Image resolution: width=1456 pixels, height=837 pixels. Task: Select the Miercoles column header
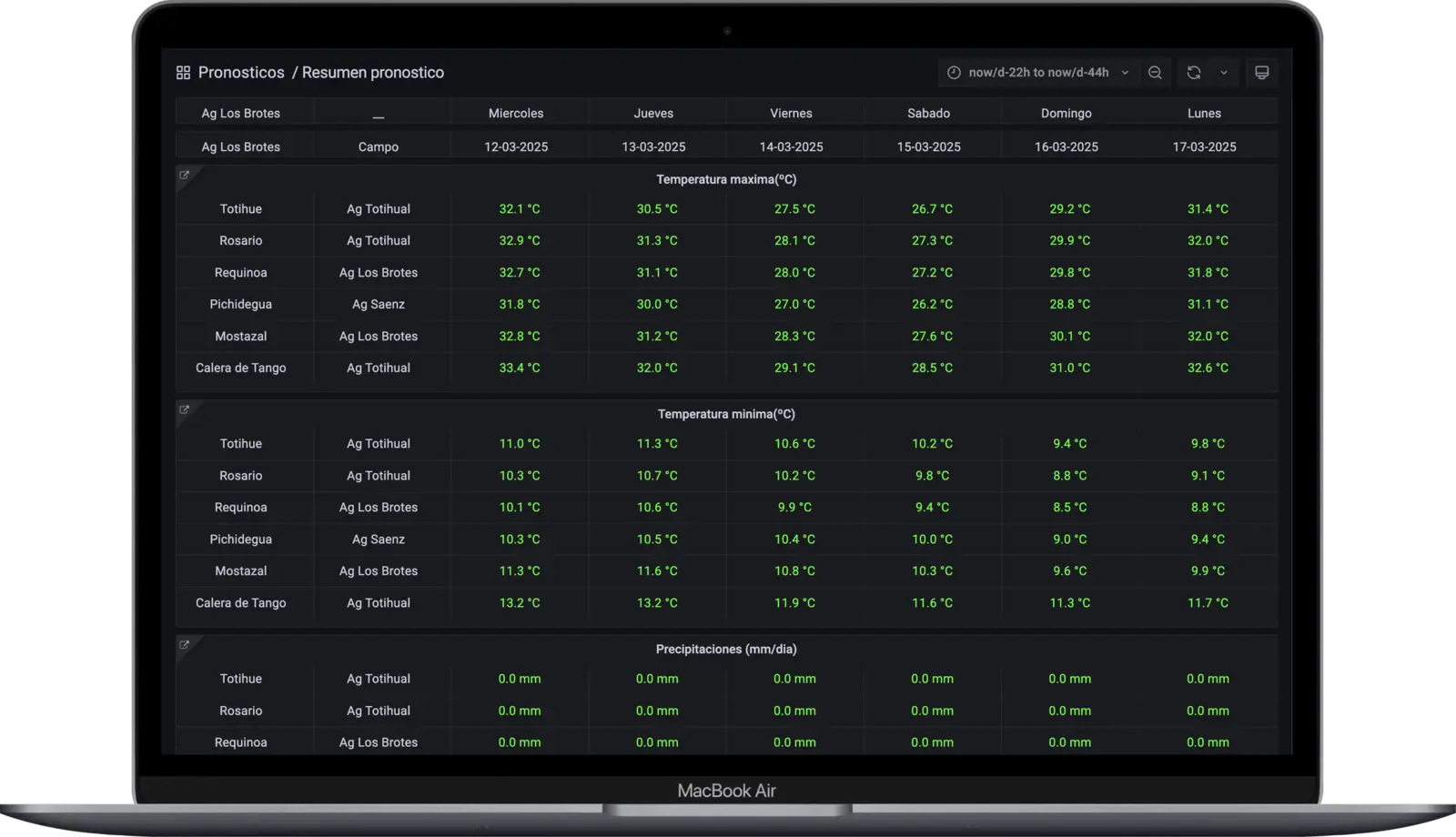coord(516,114)
